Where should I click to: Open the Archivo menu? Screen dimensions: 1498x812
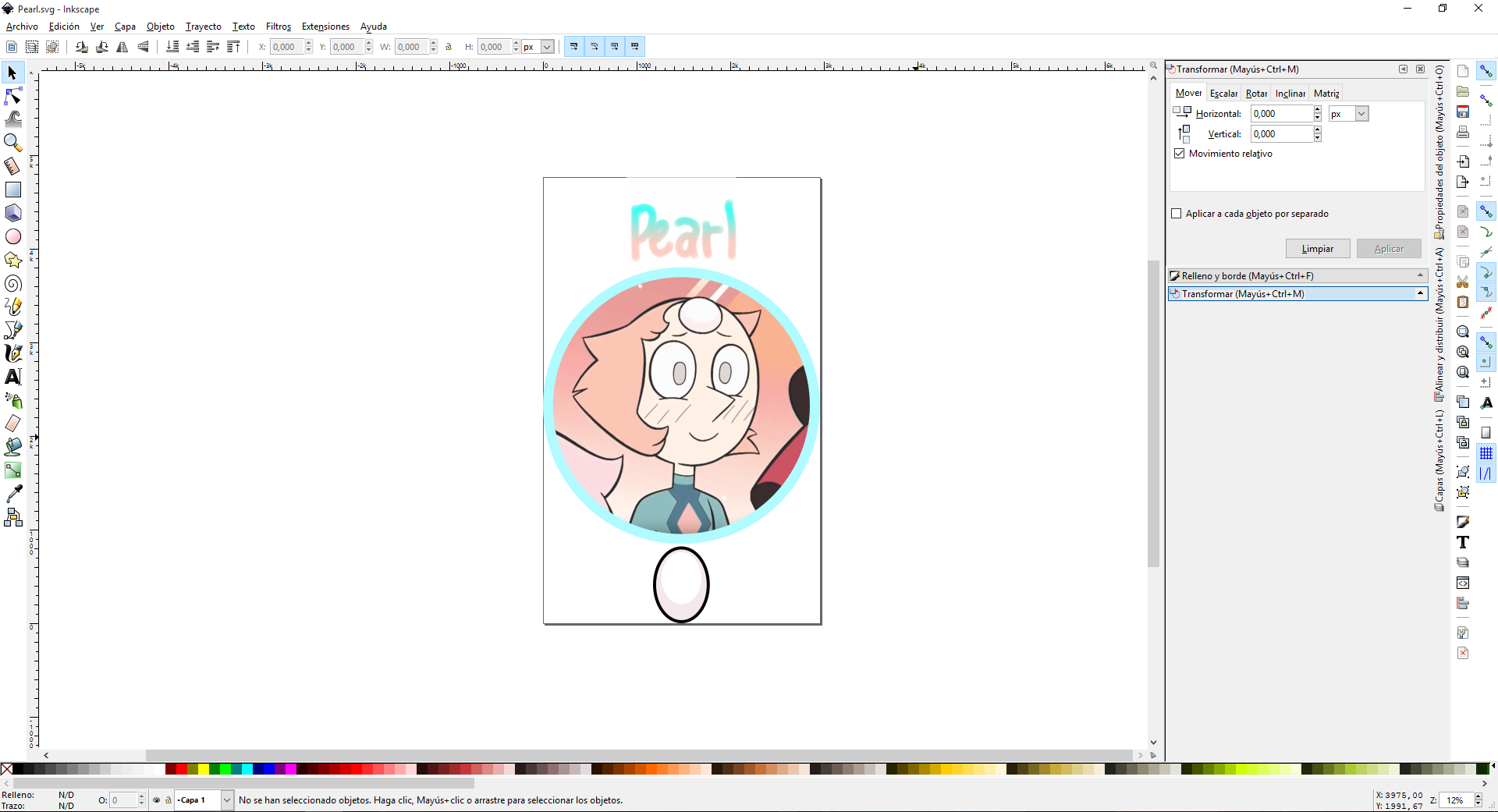(22, 27)
